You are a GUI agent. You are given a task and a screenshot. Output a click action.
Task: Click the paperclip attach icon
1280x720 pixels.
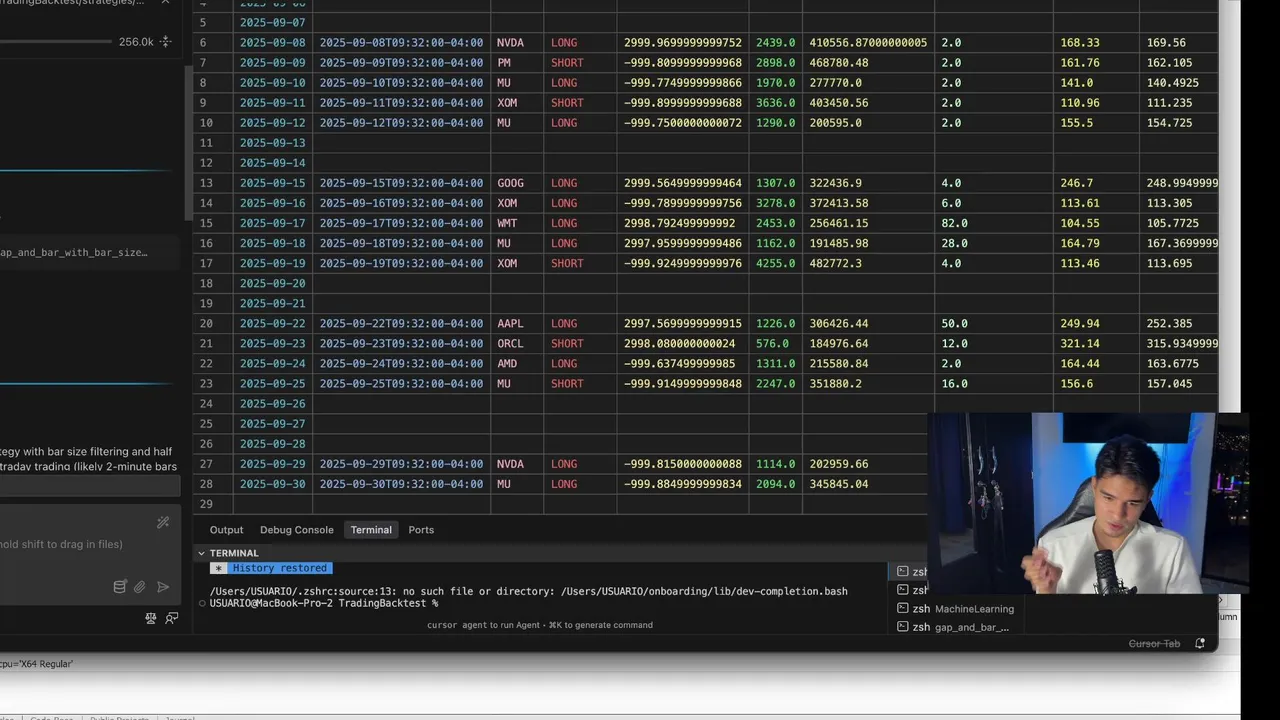coord(140,587)
